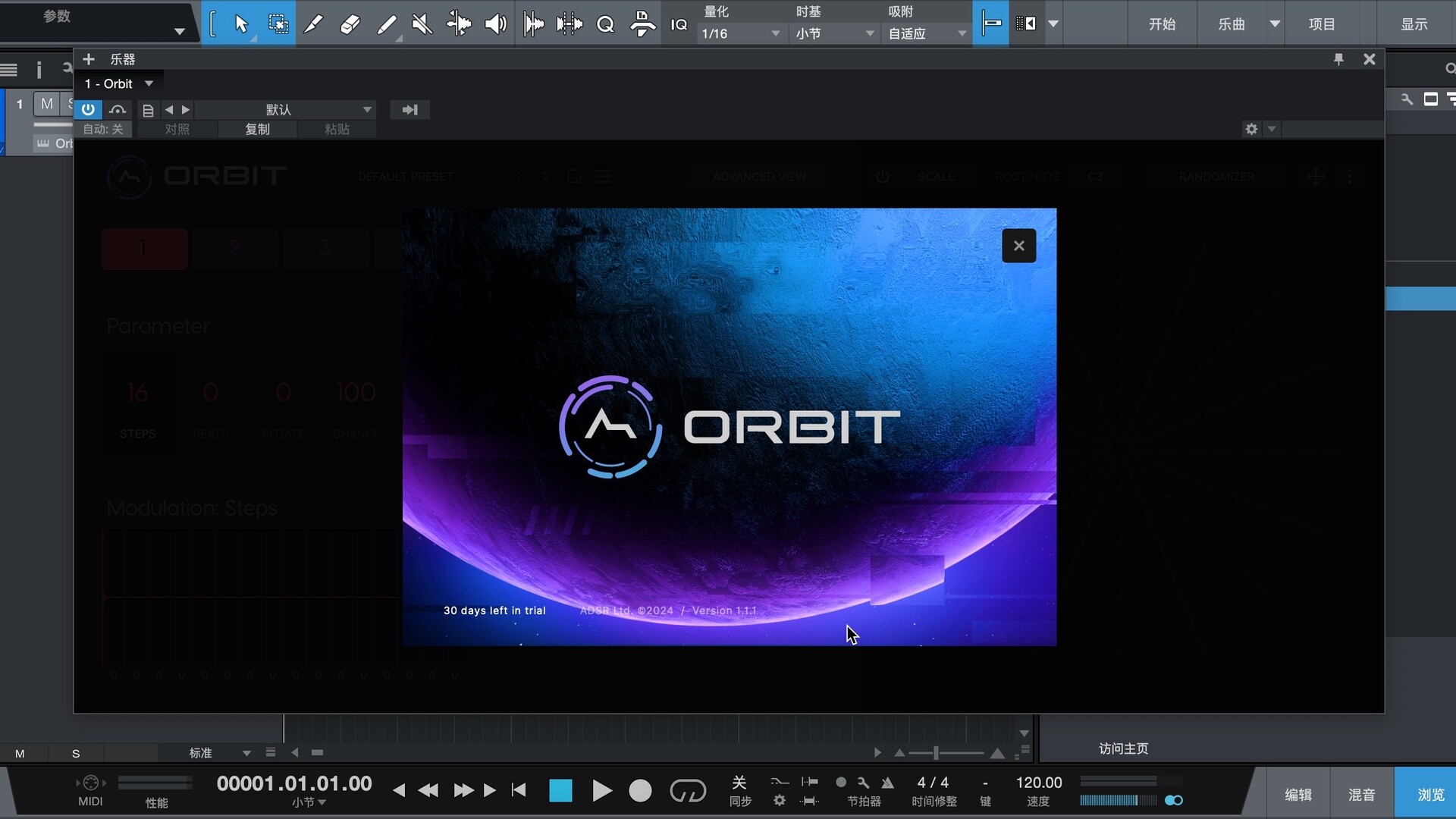Image resolution: width=1456 pixels, height=819 pixels.
Task: Click the 4 / 4 time signature
Action: pos(933,783)
